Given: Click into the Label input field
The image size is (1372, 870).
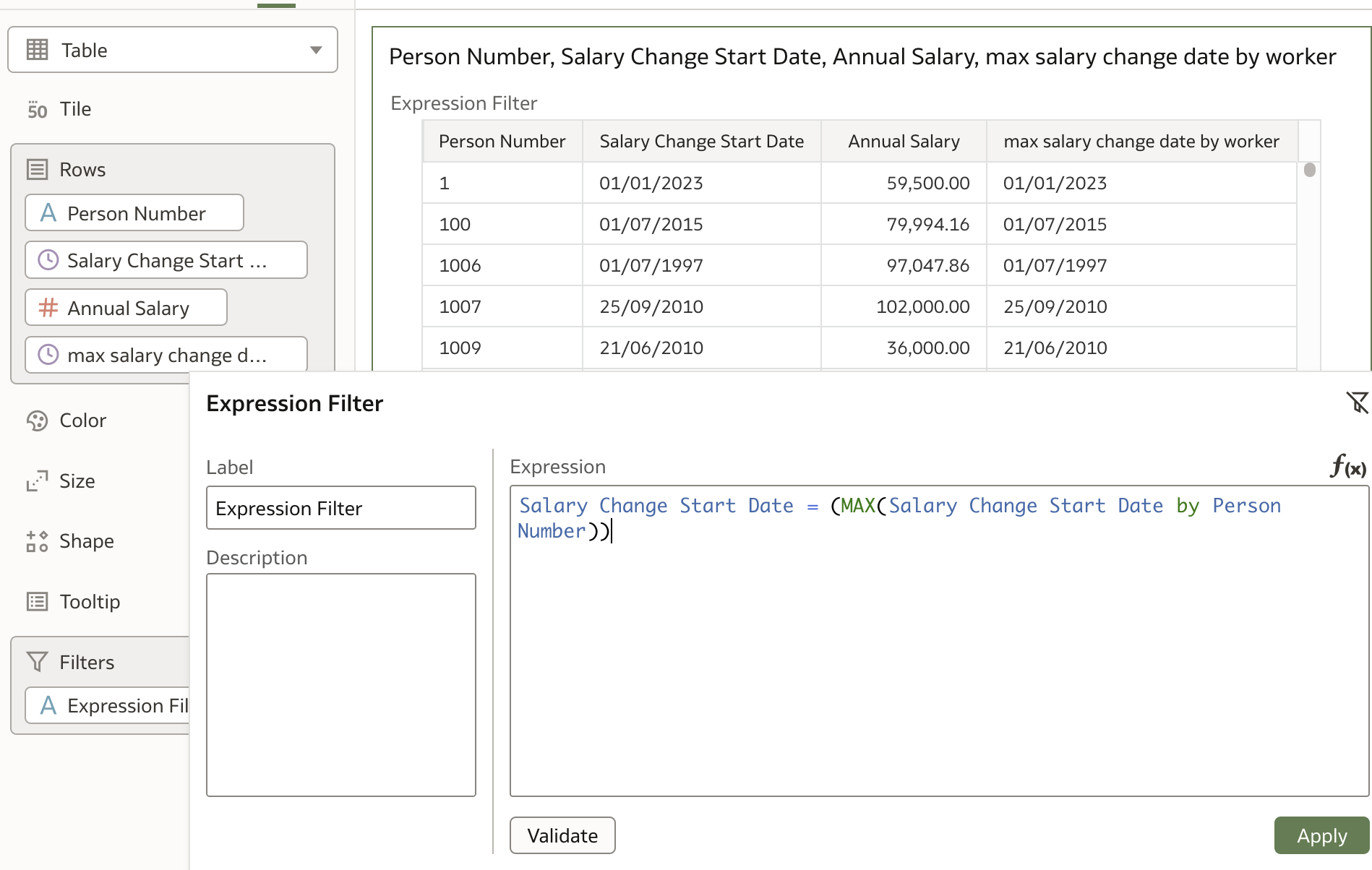Looking at the screenshot, I should click(x=341, y=508).
